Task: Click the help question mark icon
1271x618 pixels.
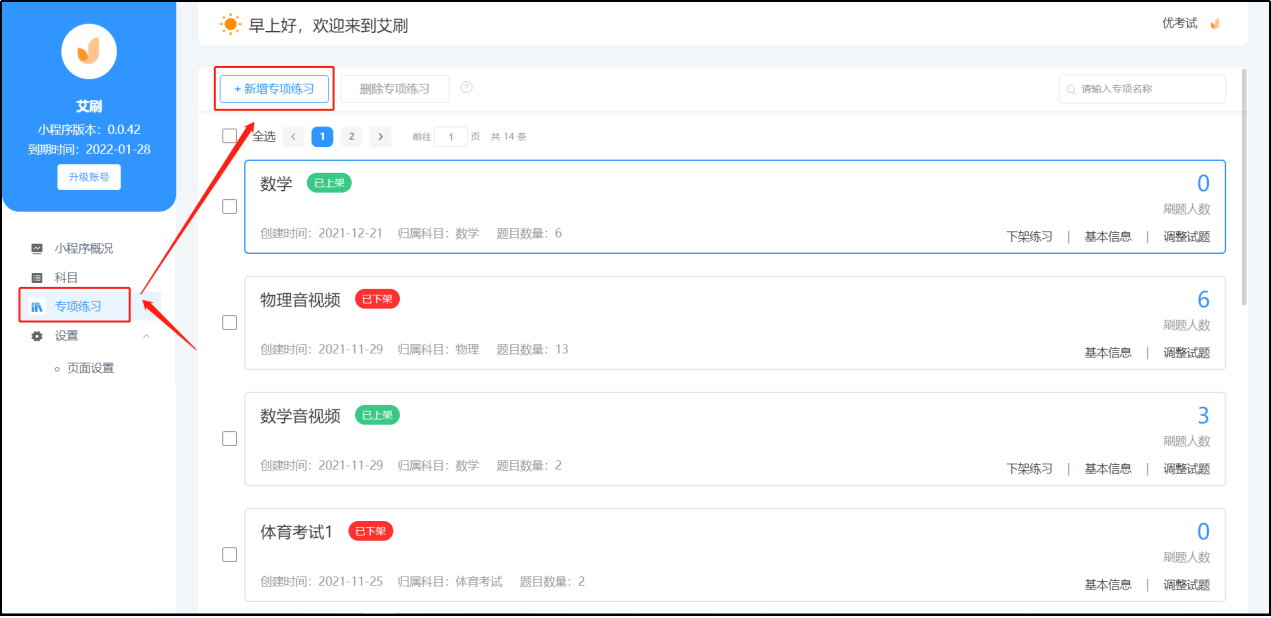Action: (x=467, y=88)
